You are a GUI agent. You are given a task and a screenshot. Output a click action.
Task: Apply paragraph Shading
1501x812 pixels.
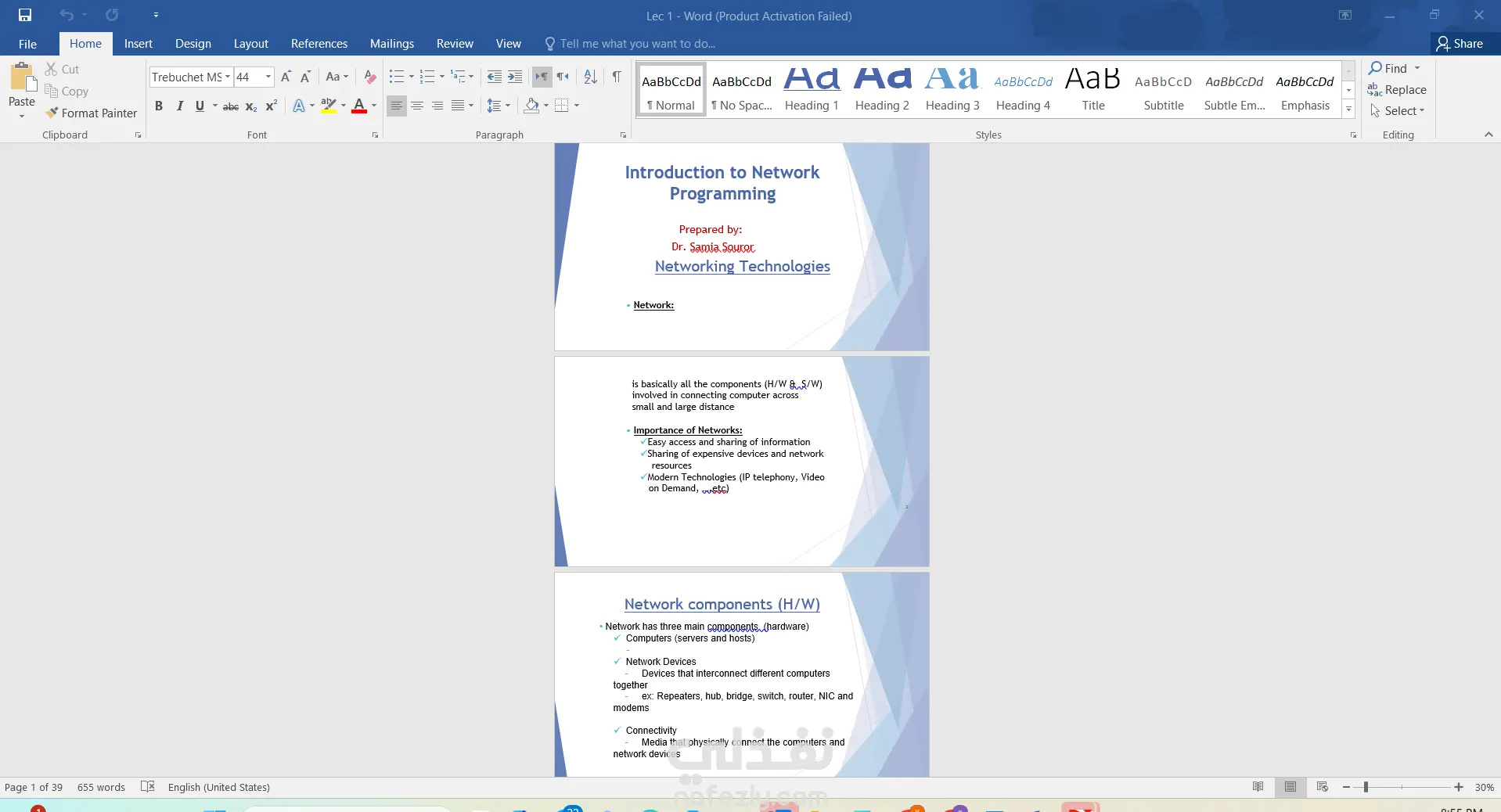[x=532, y=106]
